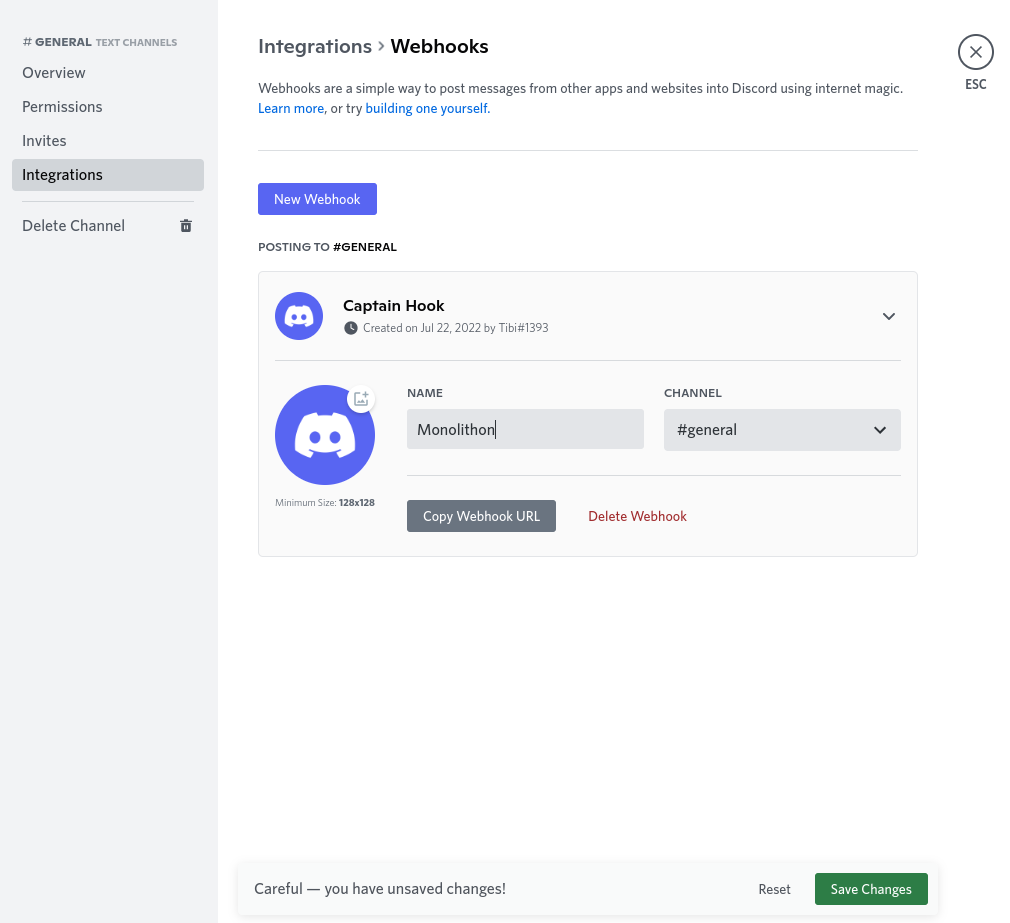Save Changes in the unsaved changes bar
This screenshot has width=1010, height=923.
[870, 889]
